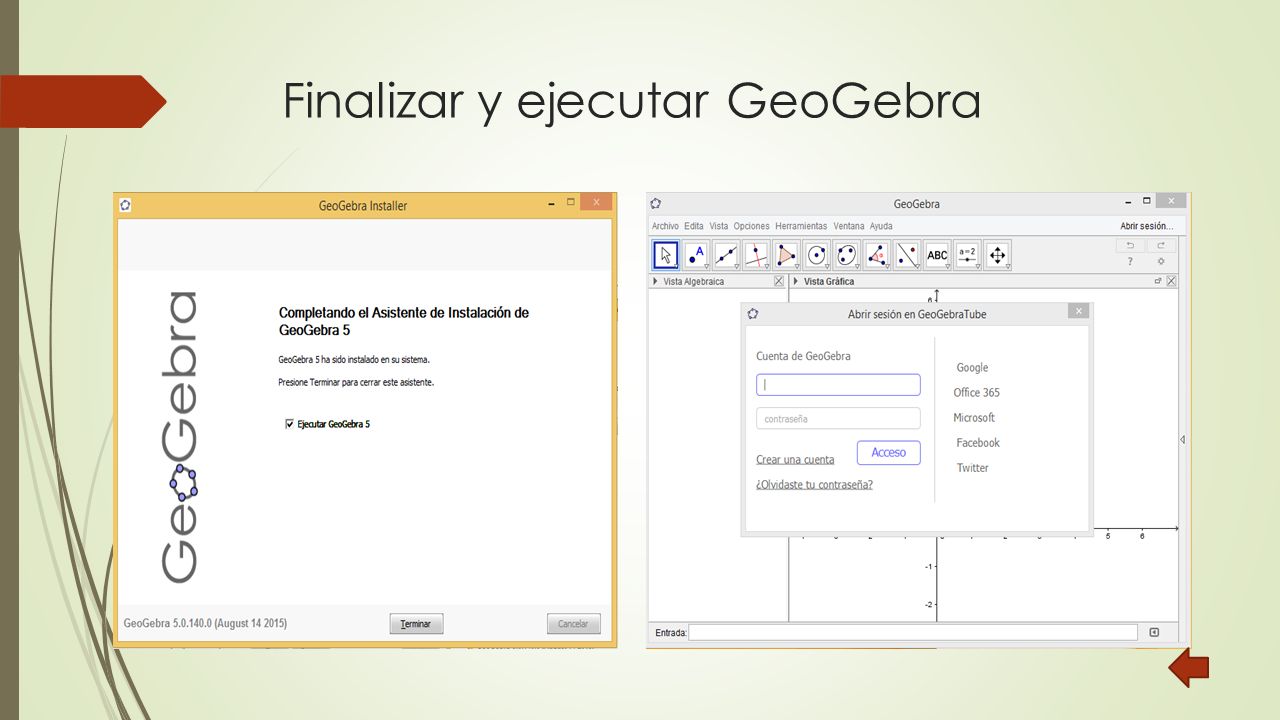Expand the side panel arrow at right edge
The image size is (1280, 720).
click(1182, 440)
